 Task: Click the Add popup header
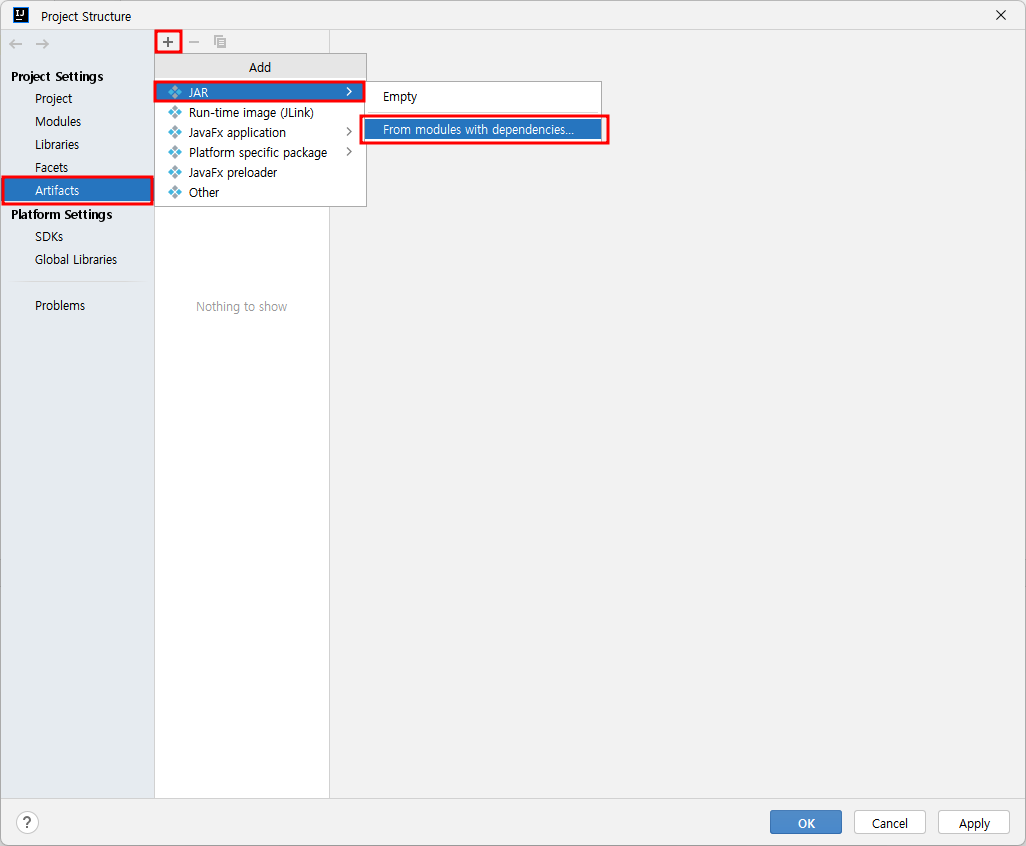point(260,67)
